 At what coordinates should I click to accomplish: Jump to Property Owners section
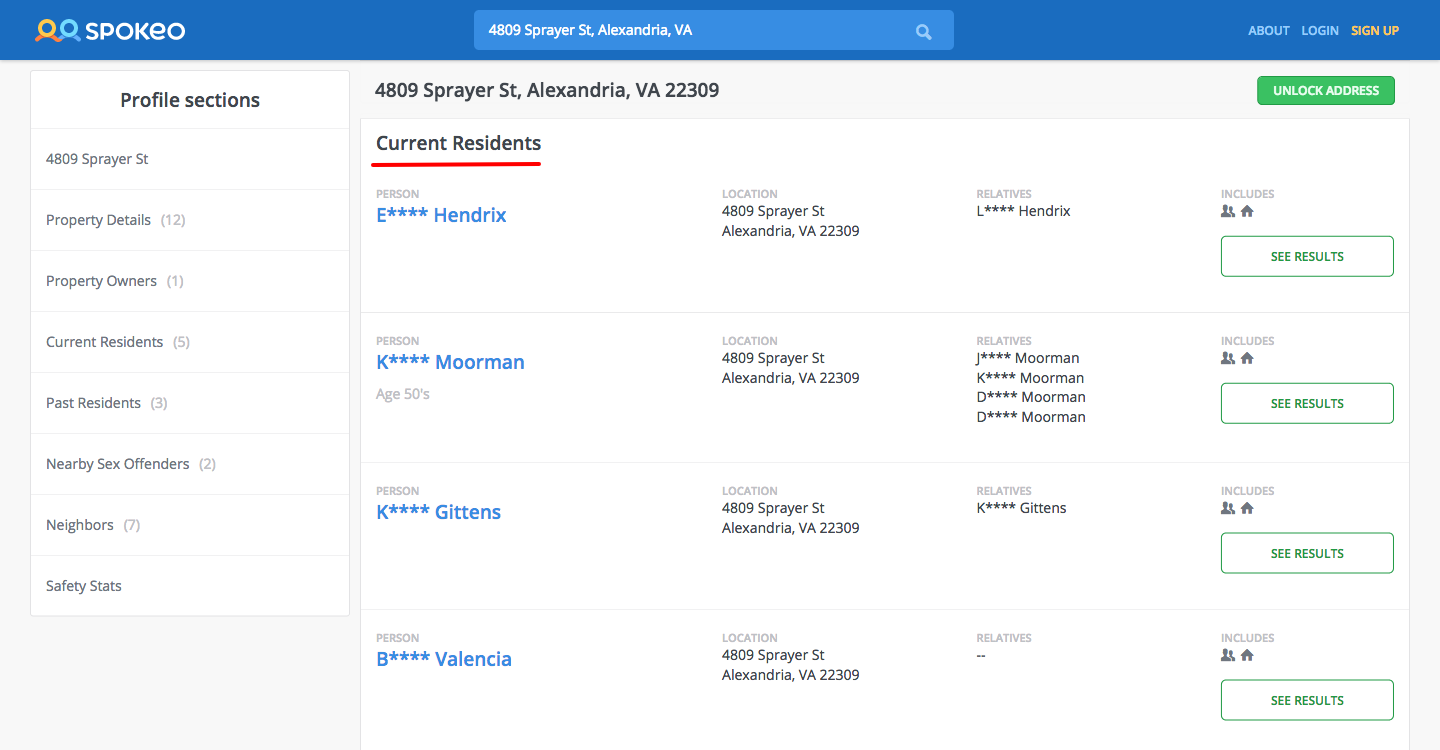pos(190,281)
